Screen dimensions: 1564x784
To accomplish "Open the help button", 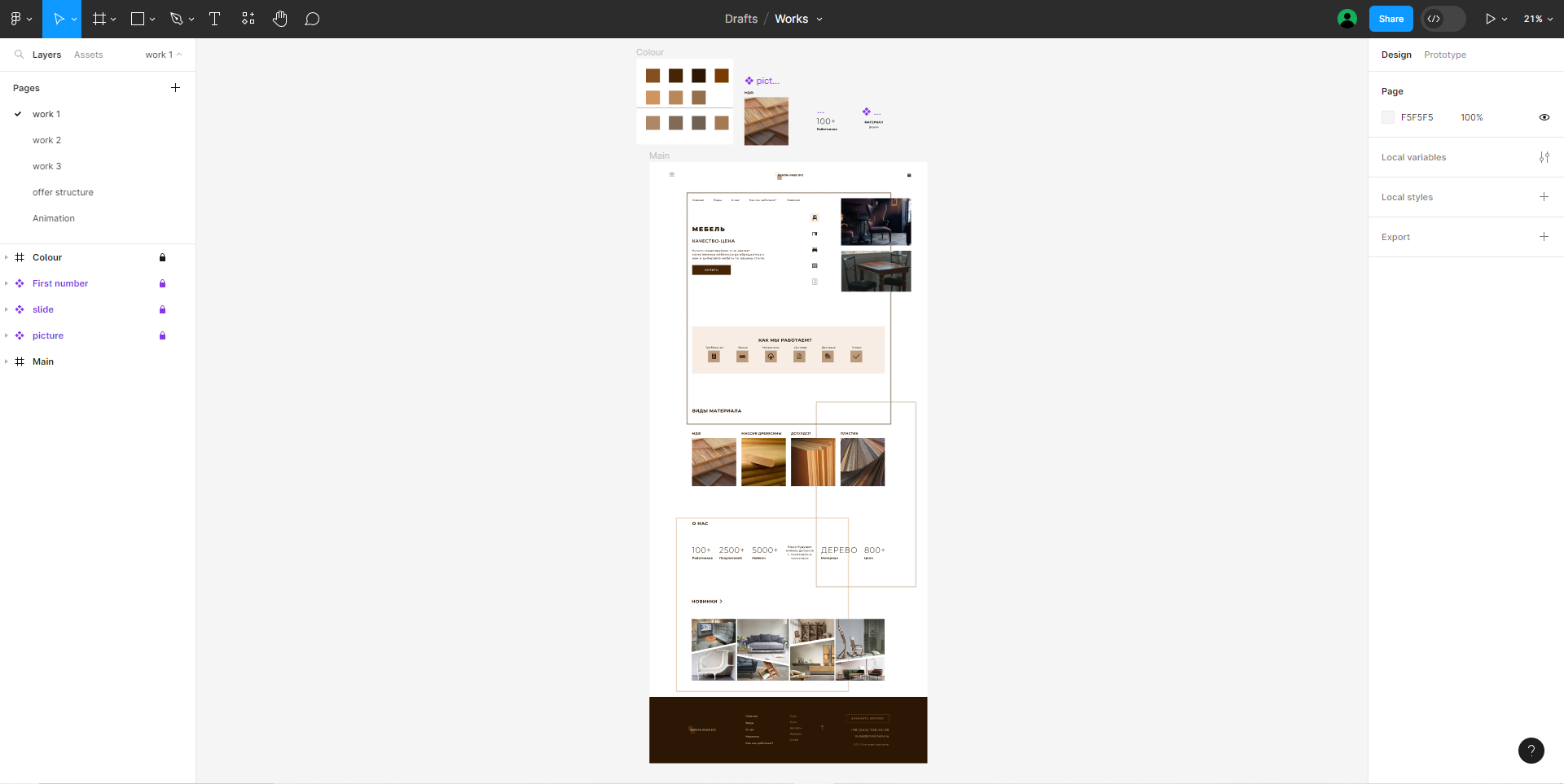I will pyautogui.click(x=1531, y=751).
